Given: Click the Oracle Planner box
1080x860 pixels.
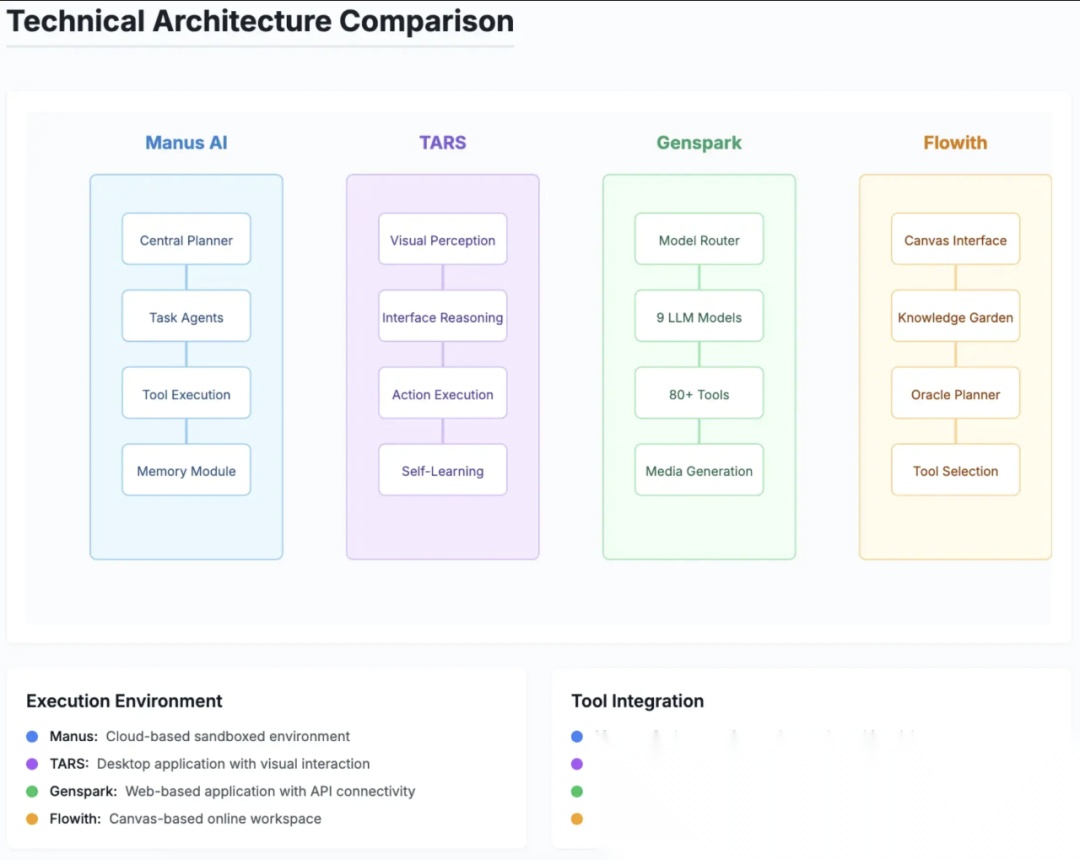Looking at the screenshot, I should [x=955, y=394].
